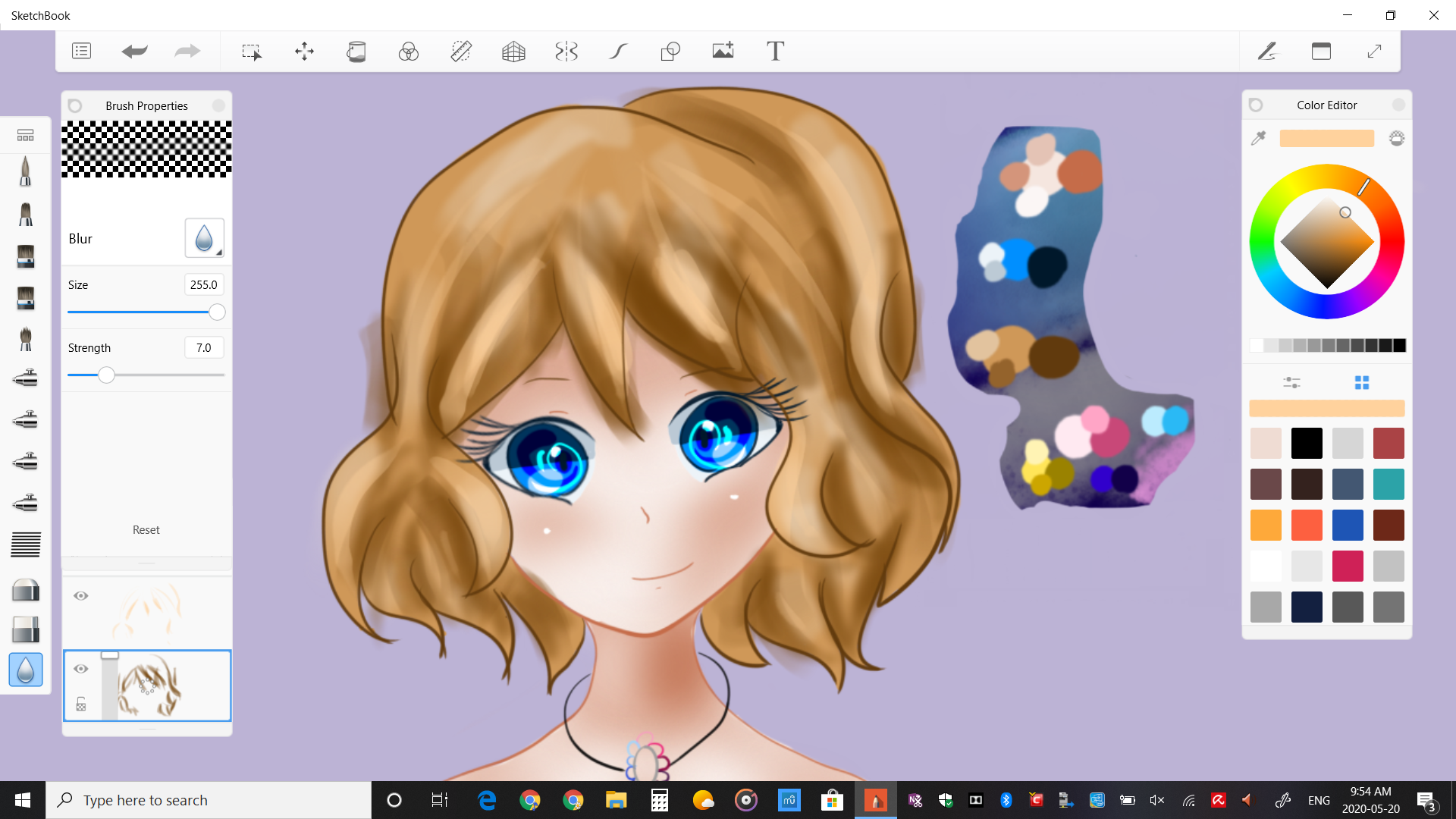
Task: Select the top hair highlights layer thumbnail
Action: (x=148, y=612)
